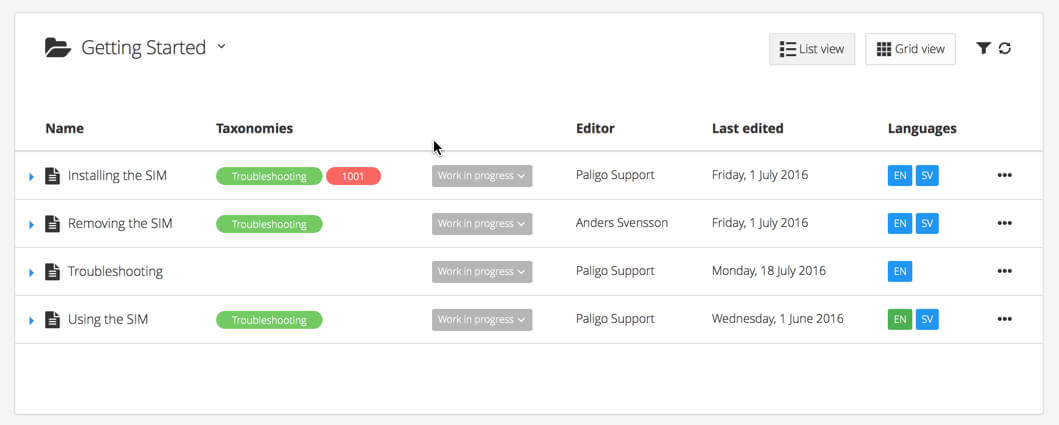Open the Work in progress dropdown for Installing the SIM

point(482,176)
